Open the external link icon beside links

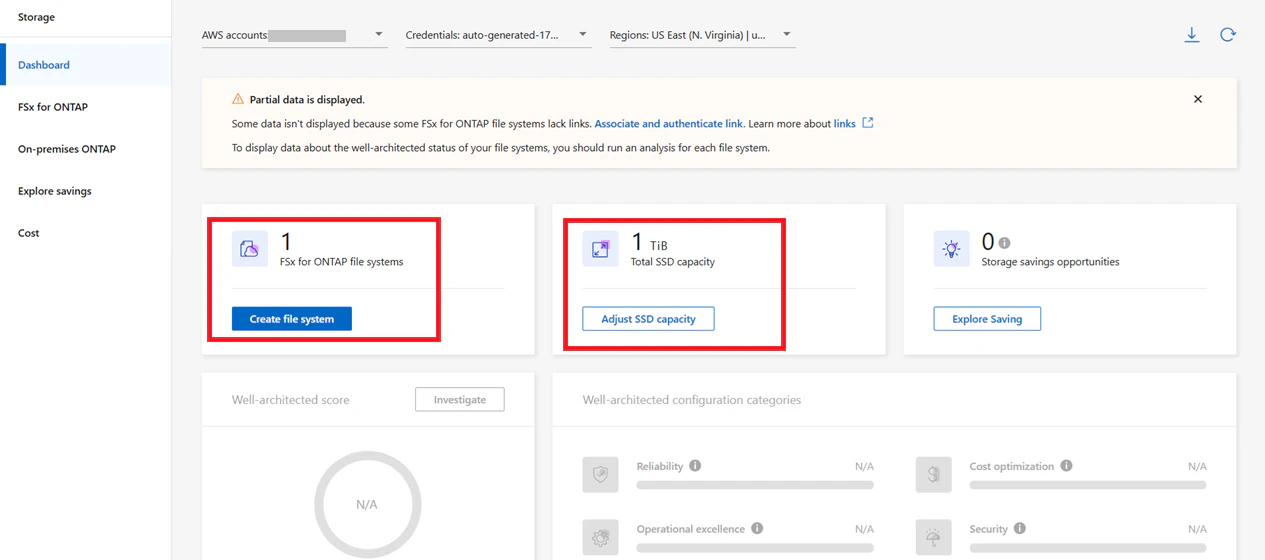point(868,123)
